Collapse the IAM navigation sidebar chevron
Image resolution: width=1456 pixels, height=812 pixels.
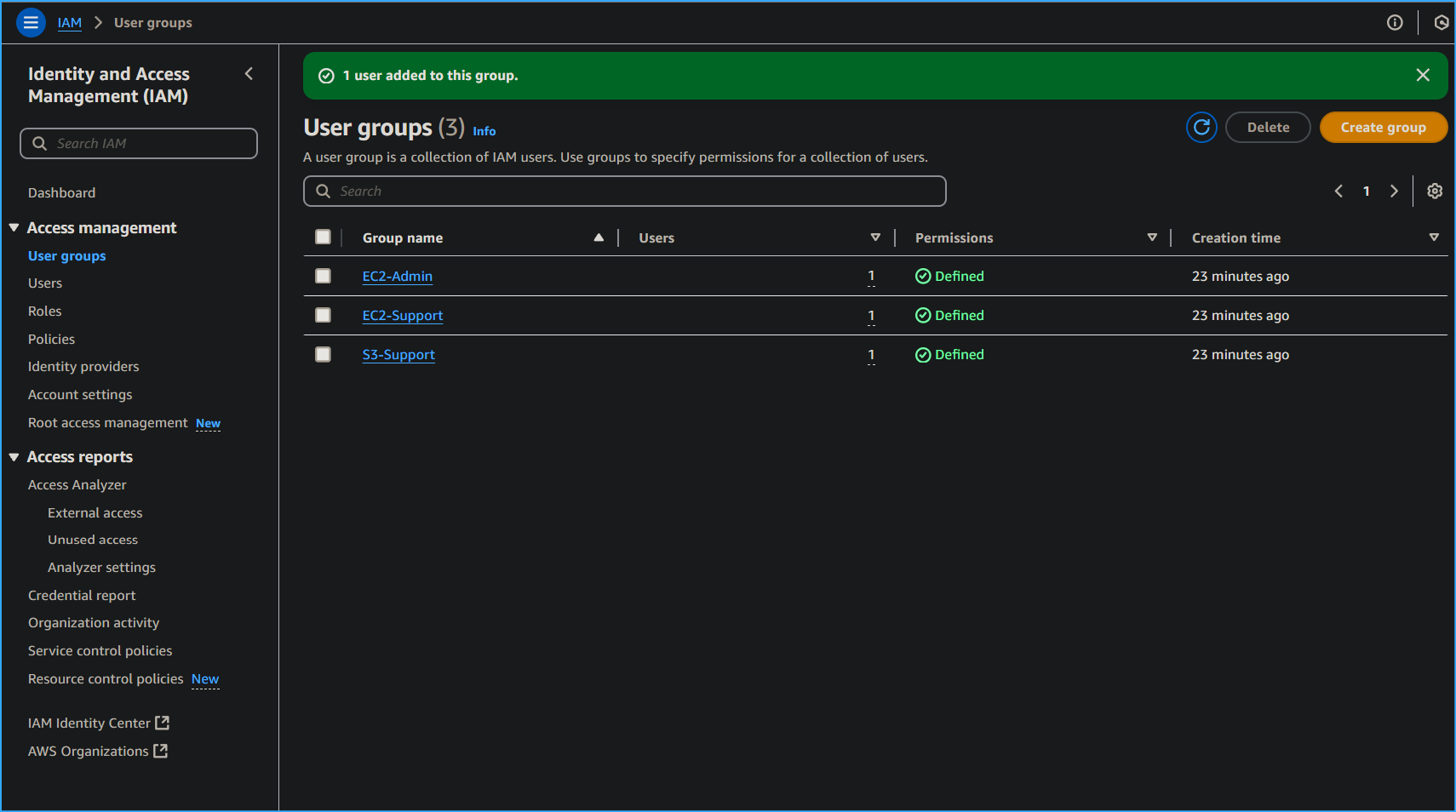249,74
